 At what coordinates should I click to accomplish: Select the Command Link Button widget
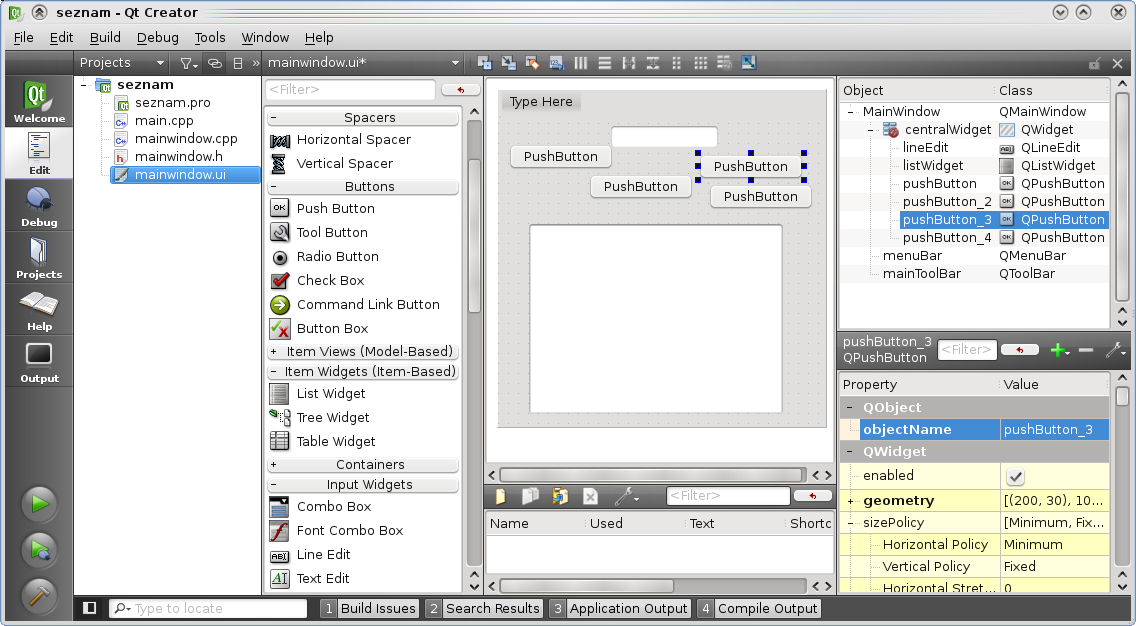(368, 304)
